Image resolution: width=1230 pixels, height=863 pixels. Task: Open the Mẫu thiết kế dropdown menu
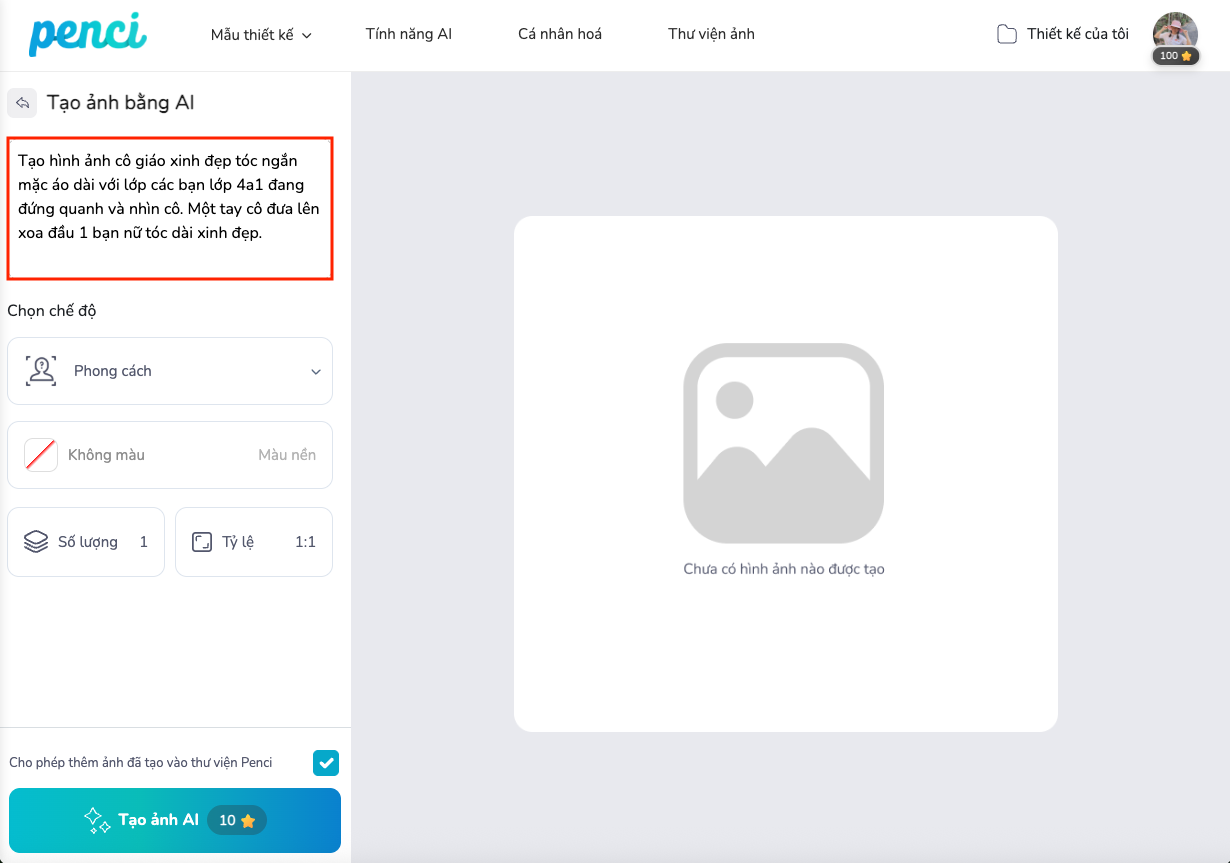point(261,35)
